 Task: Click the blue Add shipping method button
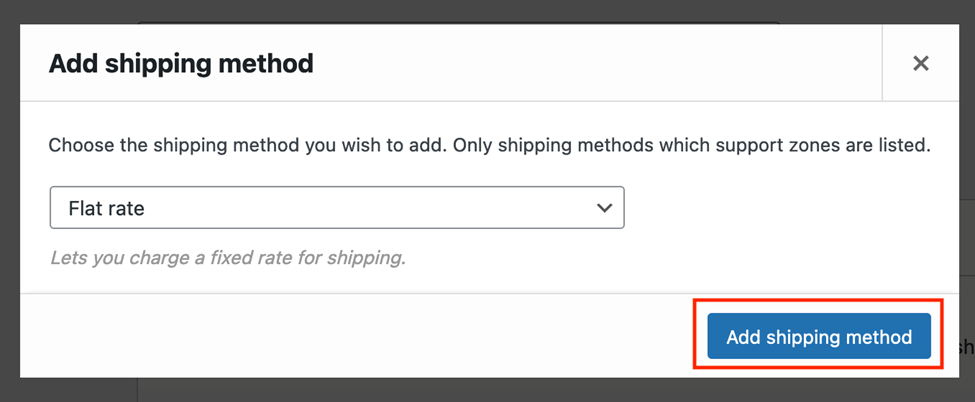tap(819, 337)
